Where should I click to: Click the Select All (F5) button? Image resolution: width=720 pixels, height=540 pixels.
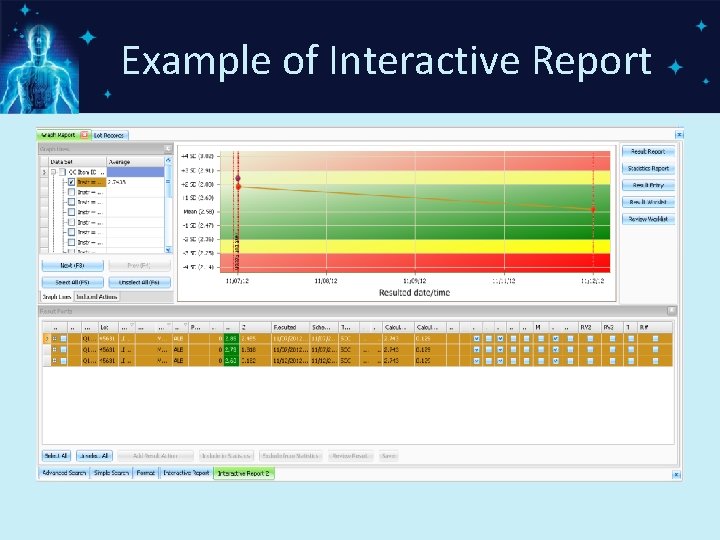point(73,282)
